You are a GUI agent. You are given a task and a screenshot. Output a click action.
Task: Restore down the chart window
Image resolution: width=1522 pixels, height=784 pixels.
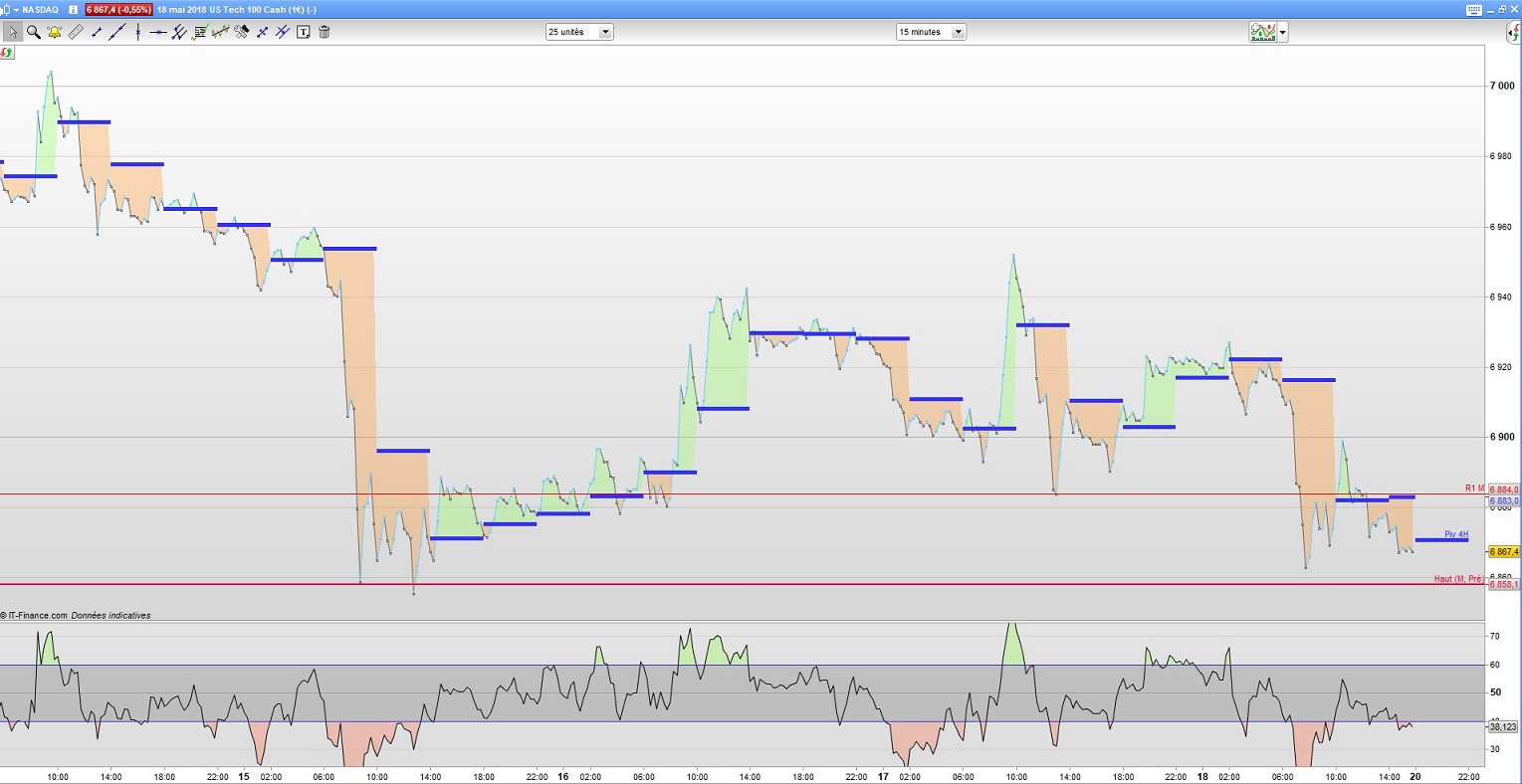pos(1502,9)
